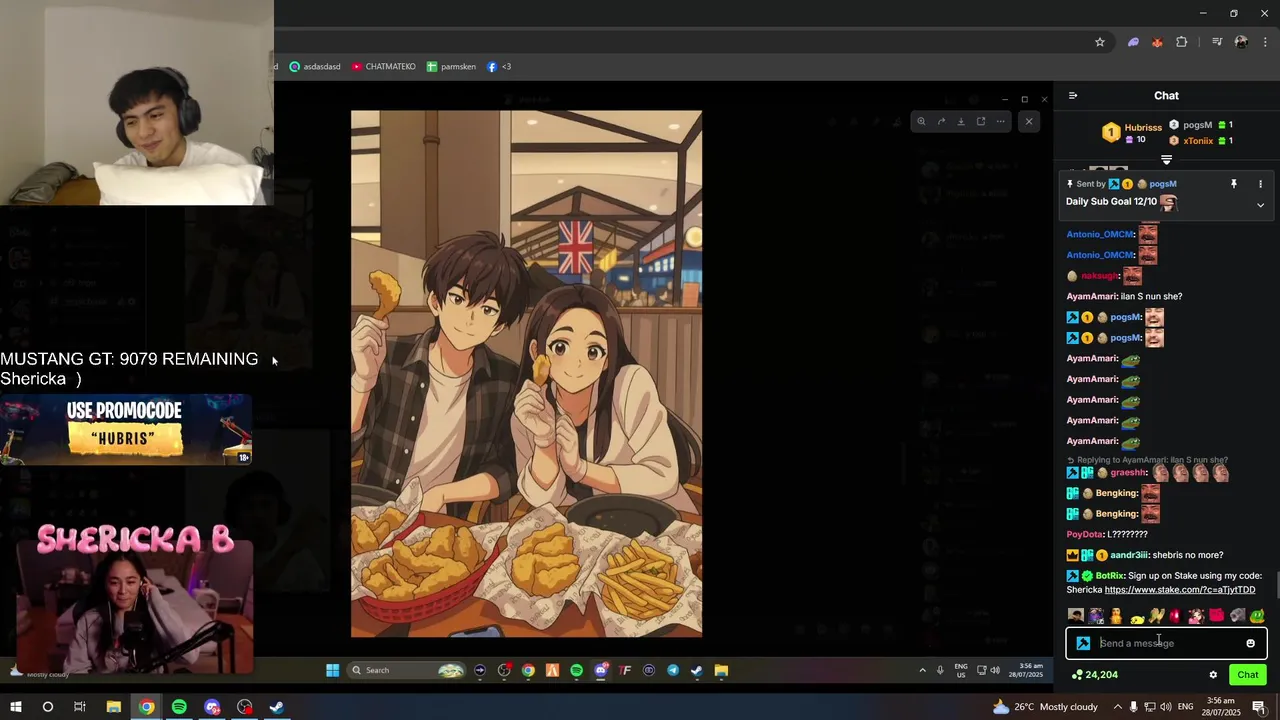This screenshot has width=1280, height=720.
Task: Expand the gift leaderboard arrow below Hubrisss
Action: [x=1166, y=160]
